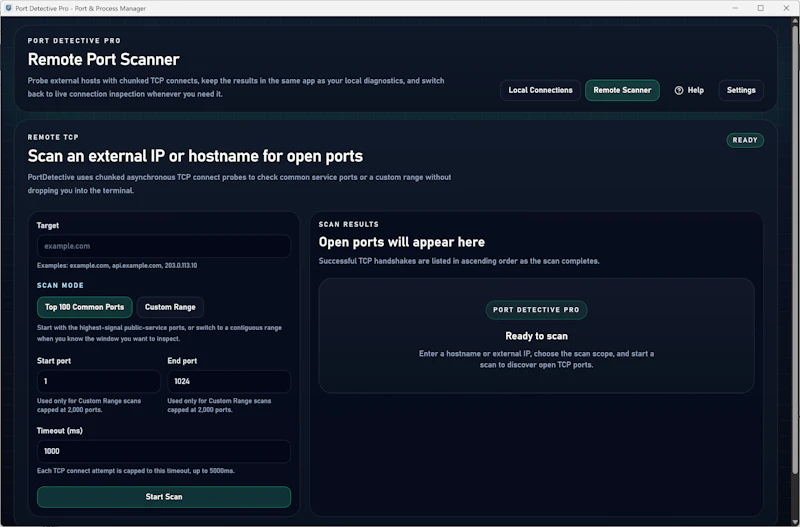
Task: Click the timeout cap hint text
Action: tap(136, 471)
